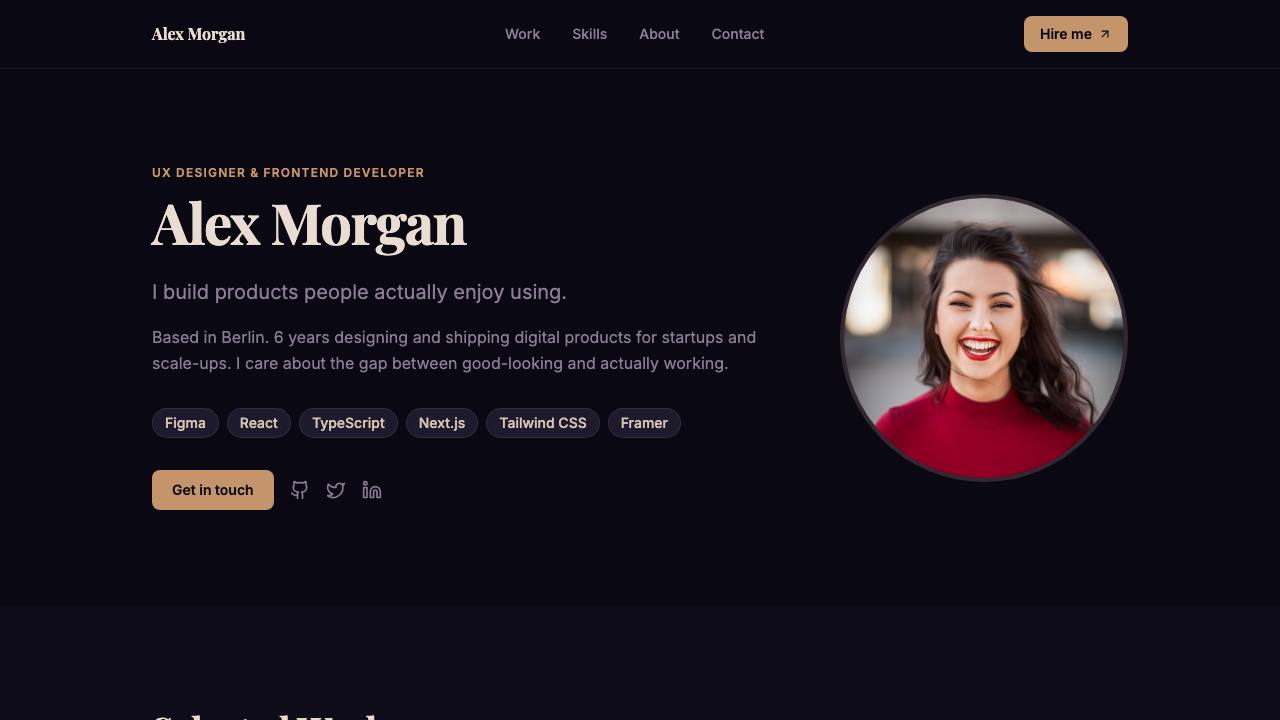Click the UX Designer & Frontend Developer label
This screenshot has width=1280, height=720.
tap(288, 173)
